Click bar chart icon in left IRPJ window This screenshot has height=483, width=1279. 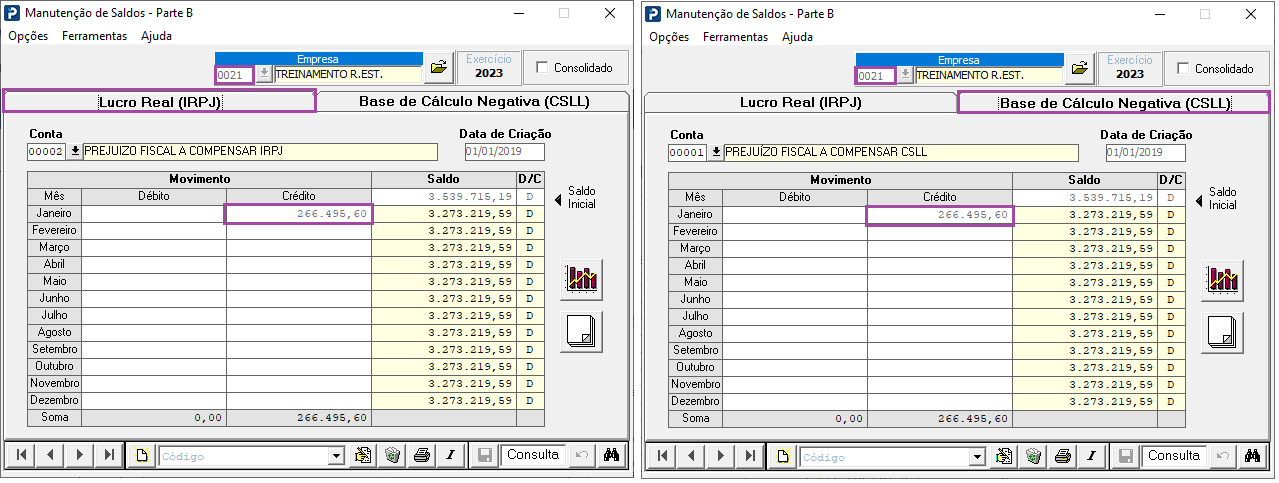581,278
